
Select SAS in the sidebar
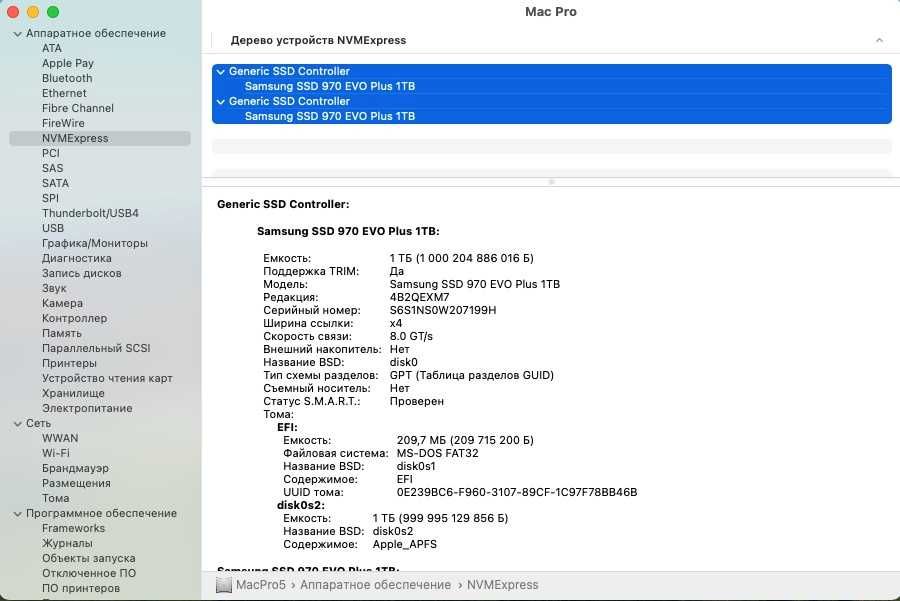pyautogui.click(x=52, y=168)
